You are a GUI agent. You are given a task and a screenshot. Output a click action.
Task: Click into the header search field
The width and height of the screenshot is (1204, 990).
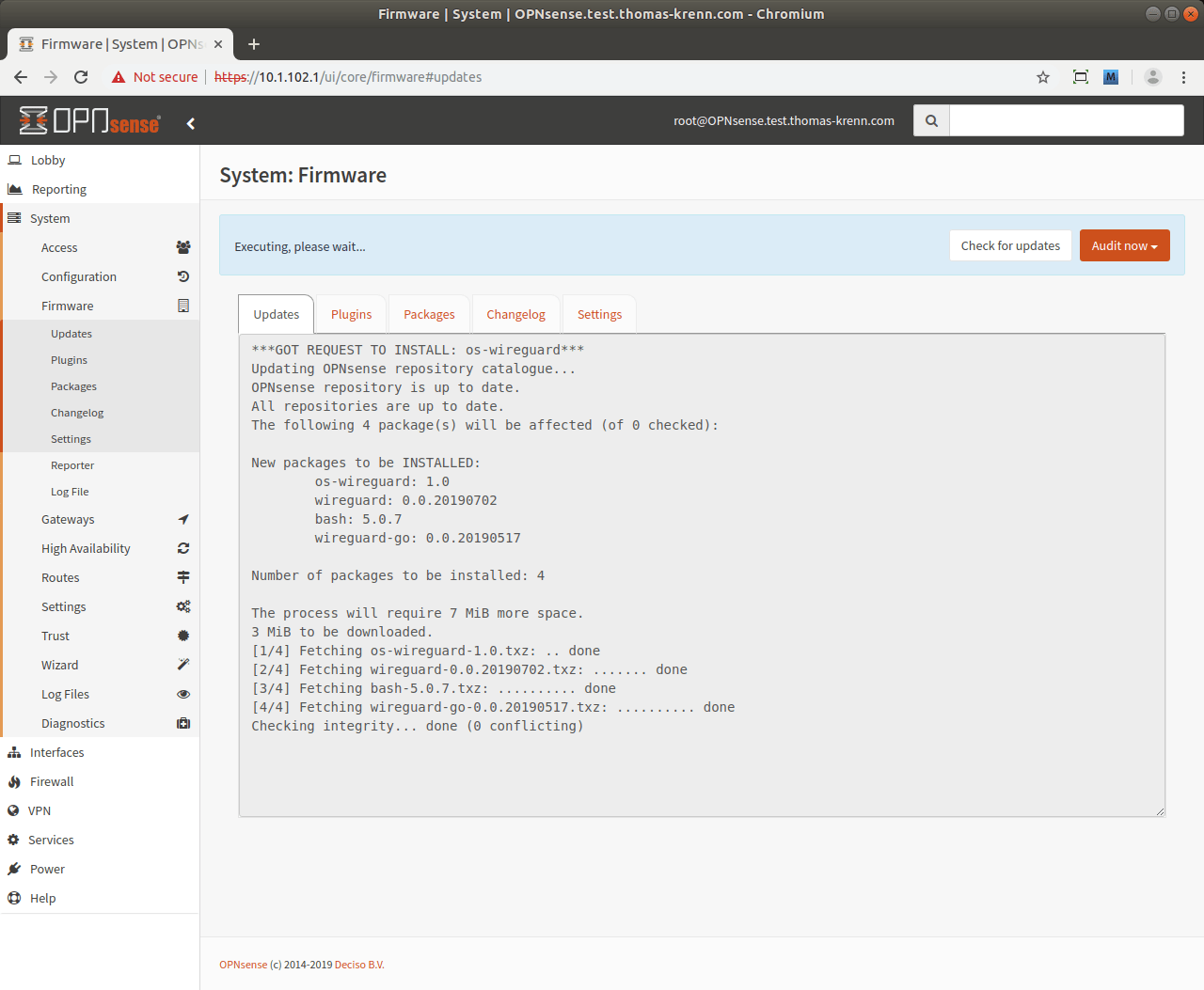tap(1066, 121)
